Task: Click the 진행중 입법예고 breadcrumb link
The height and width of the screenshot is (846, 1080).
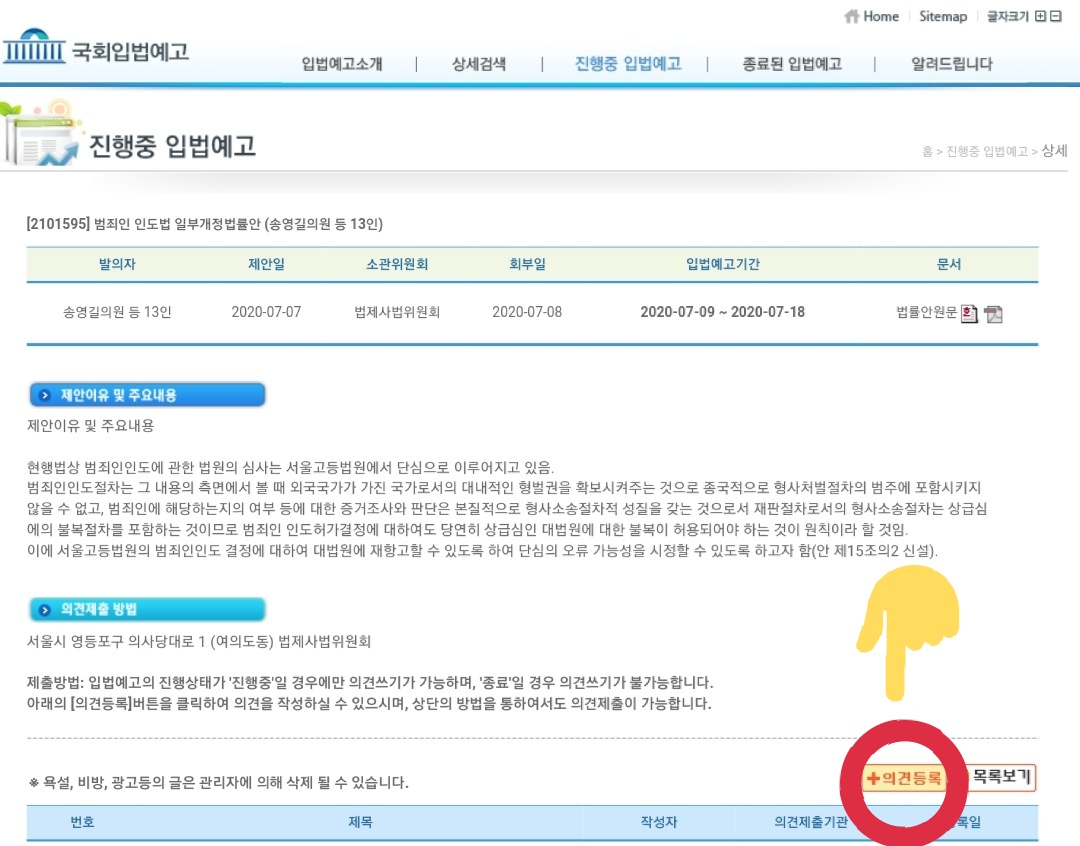Action: tap(987, 152)
